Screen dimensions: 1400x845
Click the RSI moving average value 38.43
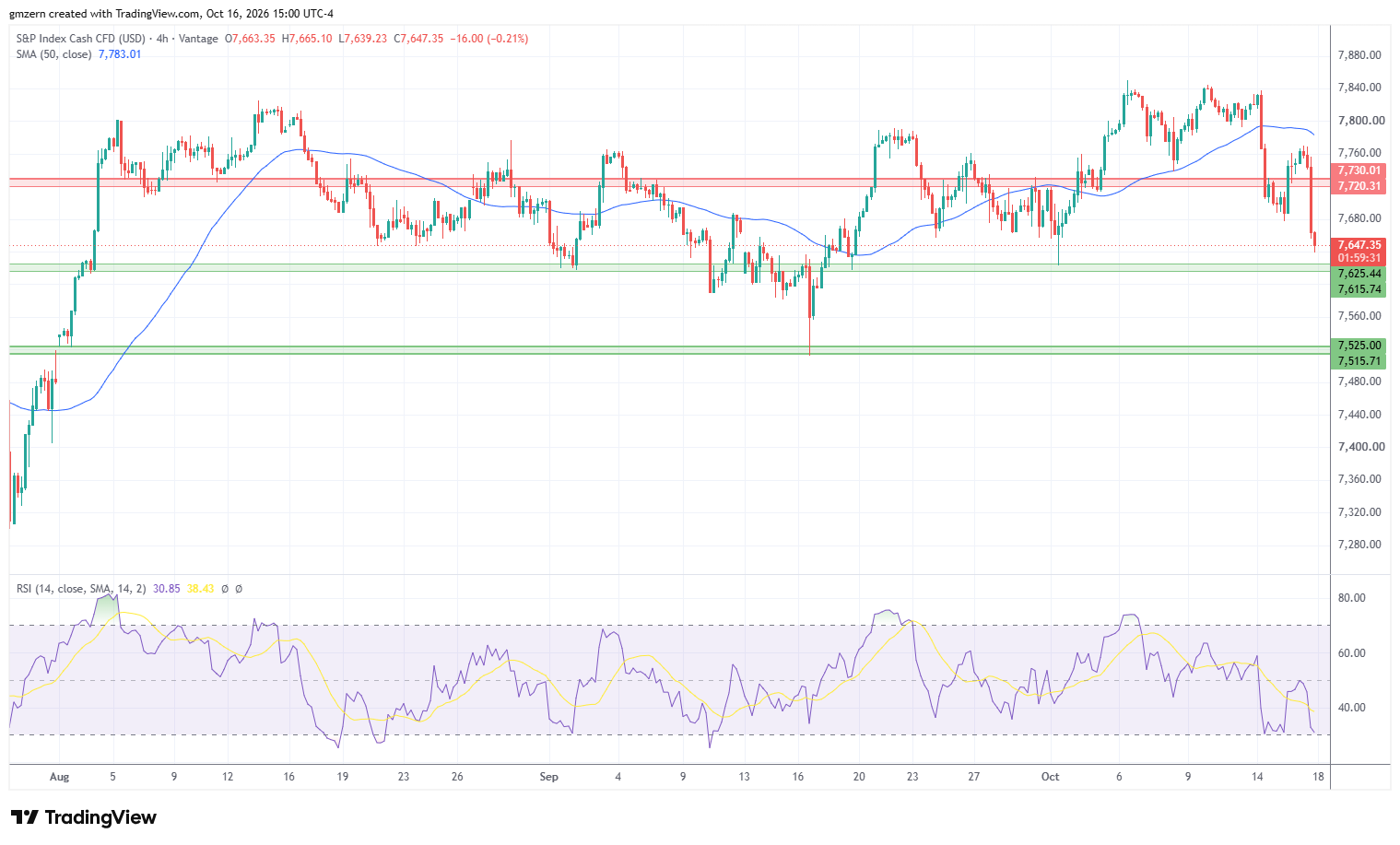tap(200, 589)
